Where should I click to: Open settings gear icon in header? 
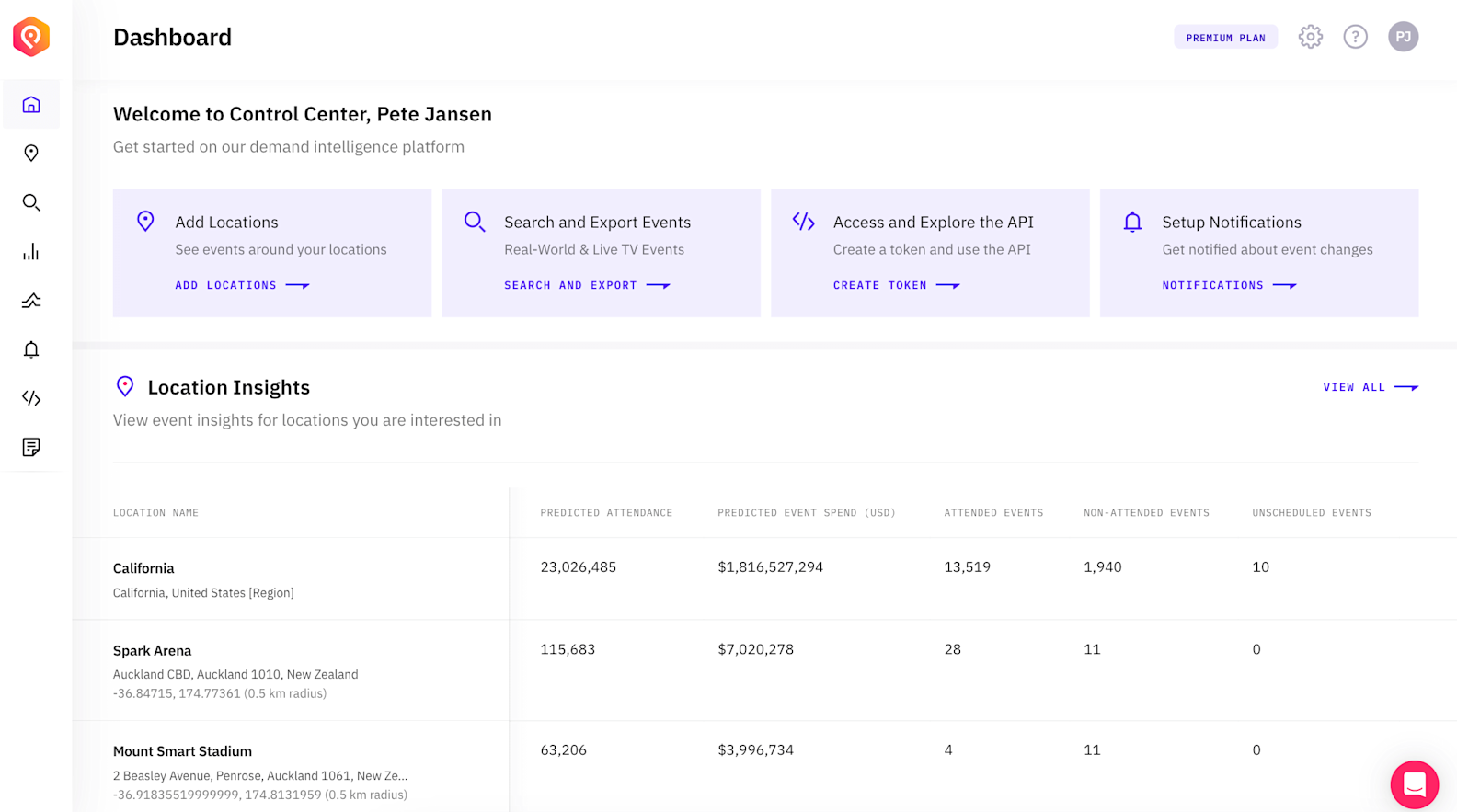pyautogui.click(x=1310, y=37)
